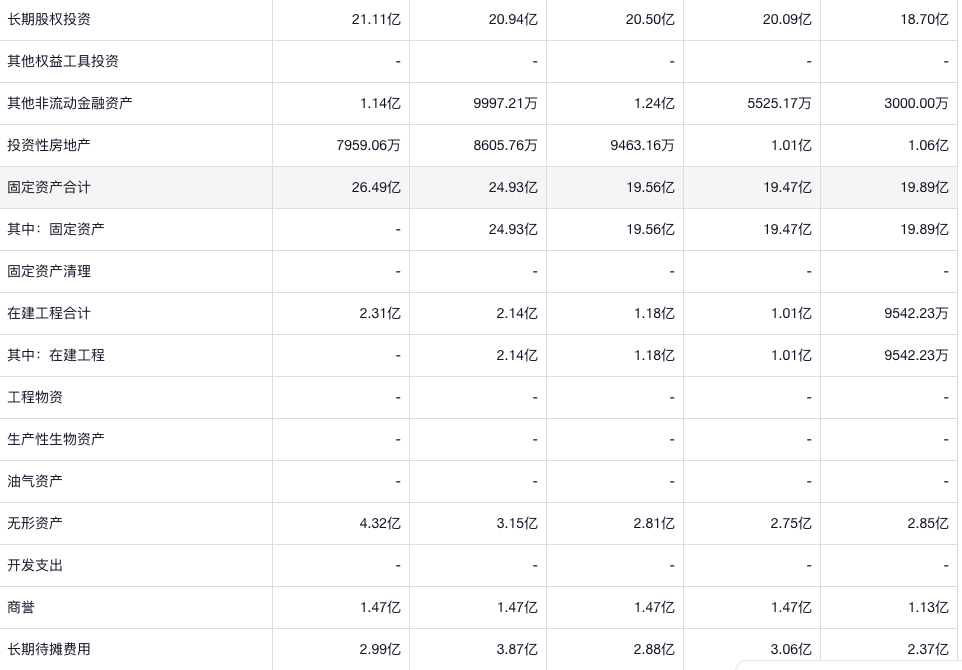The image size is (962, 670).
Task: Click the 无形资产 row label
Action: tap(35, 523)
